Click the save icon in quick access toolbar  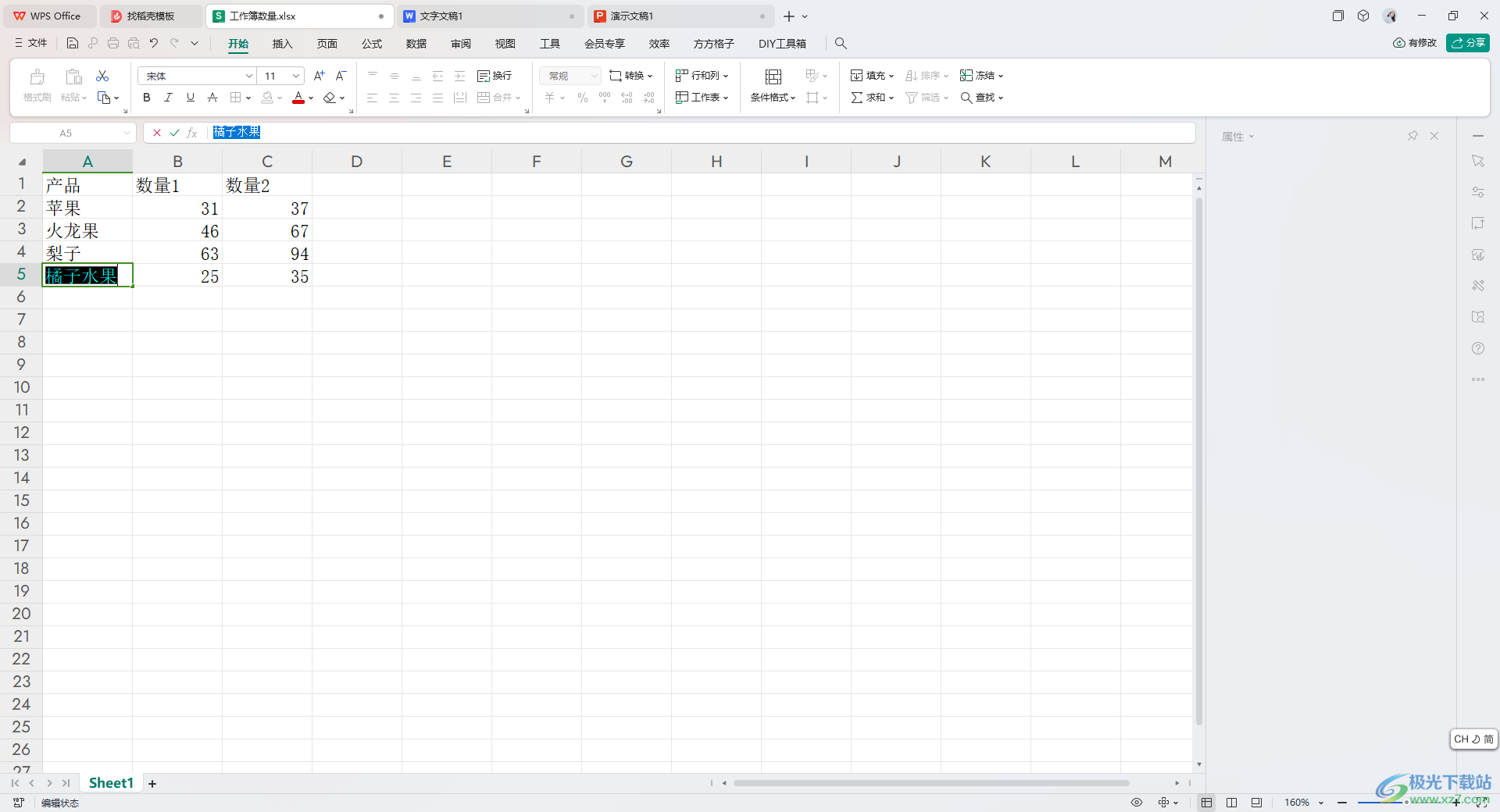(x=73, y=43)
